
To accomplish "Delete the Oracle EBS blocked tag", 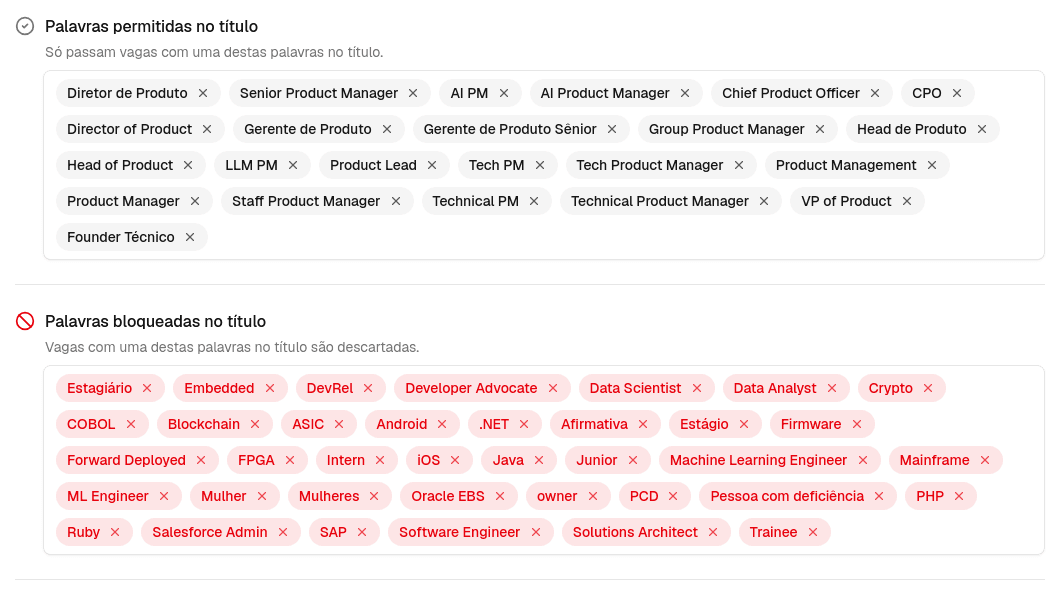I will point(500,496).
